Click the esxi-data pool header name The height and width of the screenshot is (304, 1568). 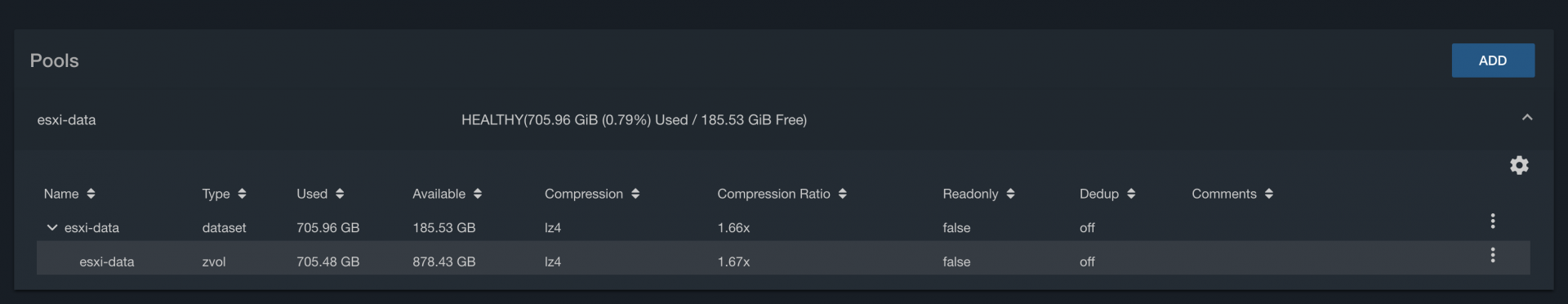point(66,120)
